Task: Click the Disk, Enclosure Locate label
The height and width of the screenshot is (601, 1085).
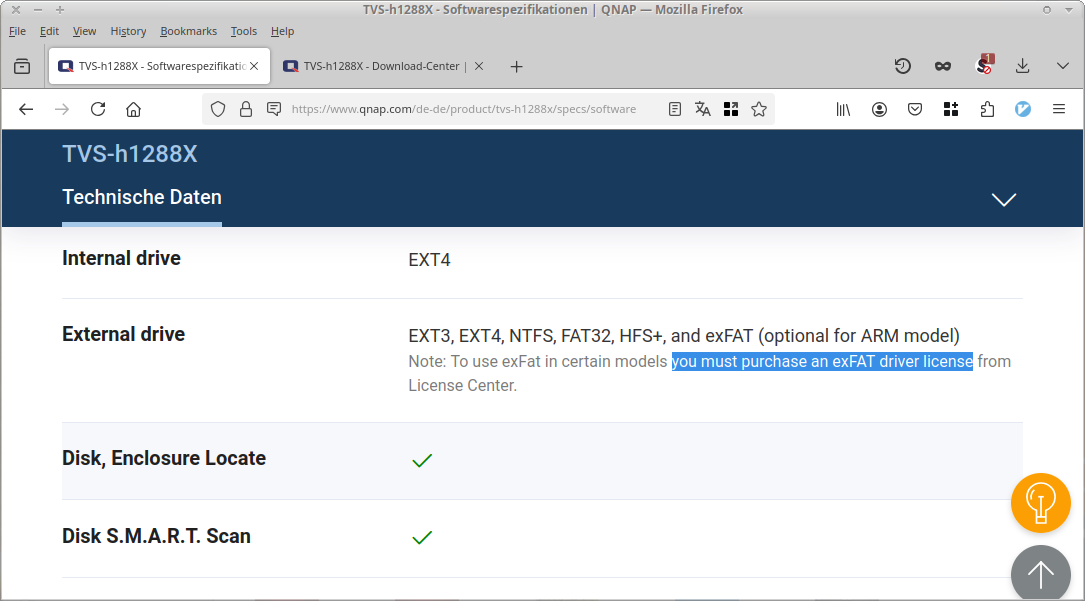Action: pyautogui.click(x=164, y=458)
